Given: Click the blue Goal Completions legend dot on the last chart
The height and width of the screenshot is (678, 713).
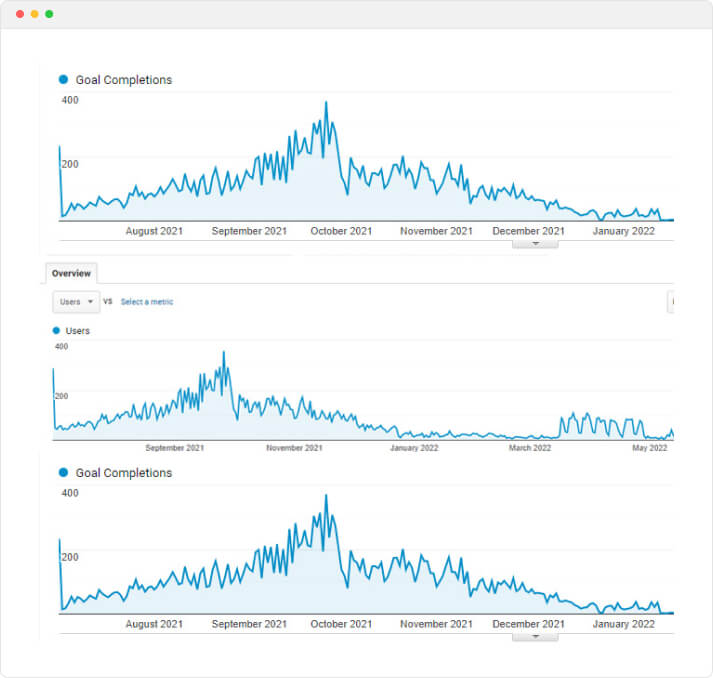Looking at the screenshot, I should tap(64, 473).
